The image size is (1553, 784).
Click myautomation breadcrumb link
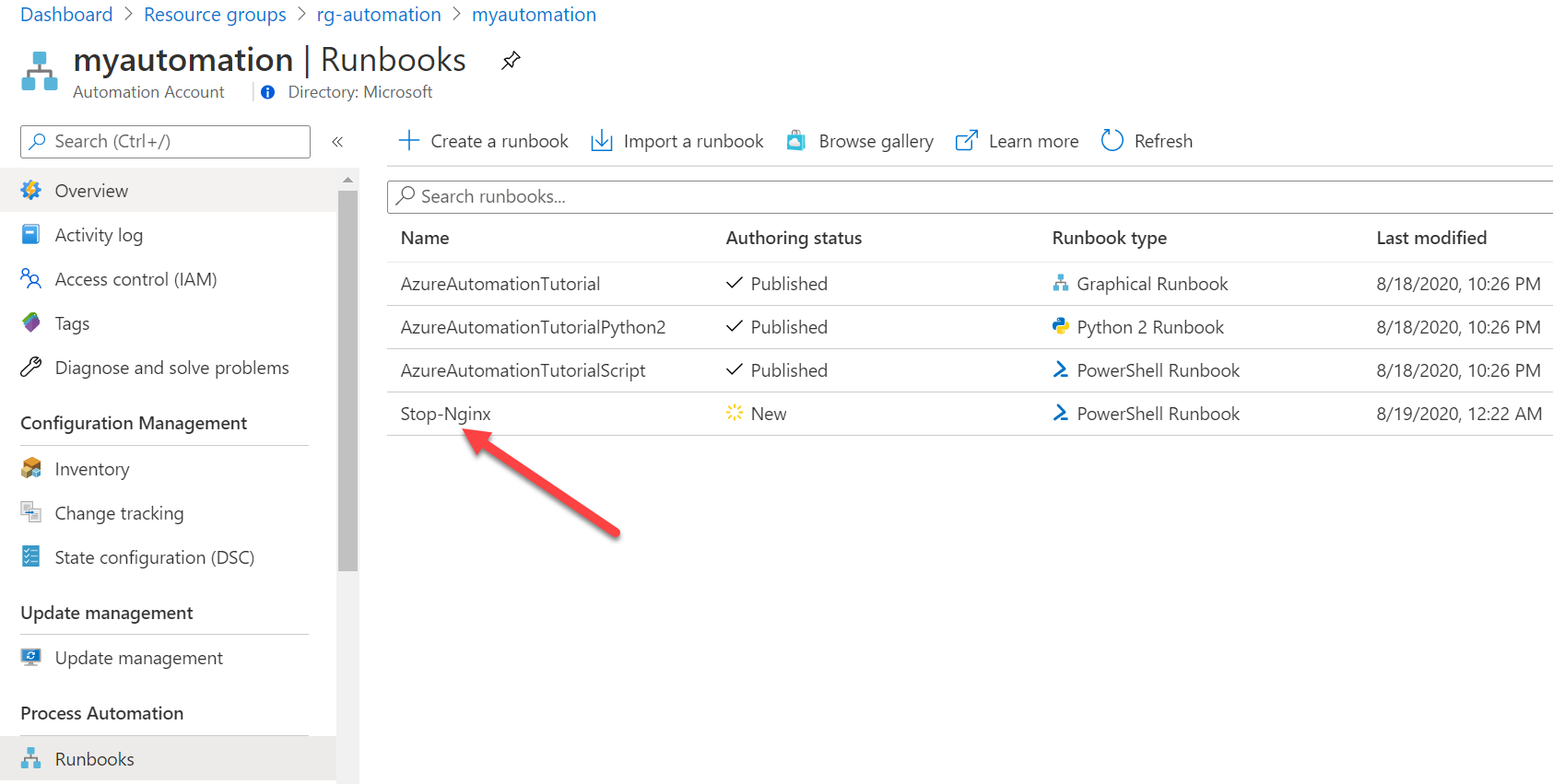tap(534, 15)
